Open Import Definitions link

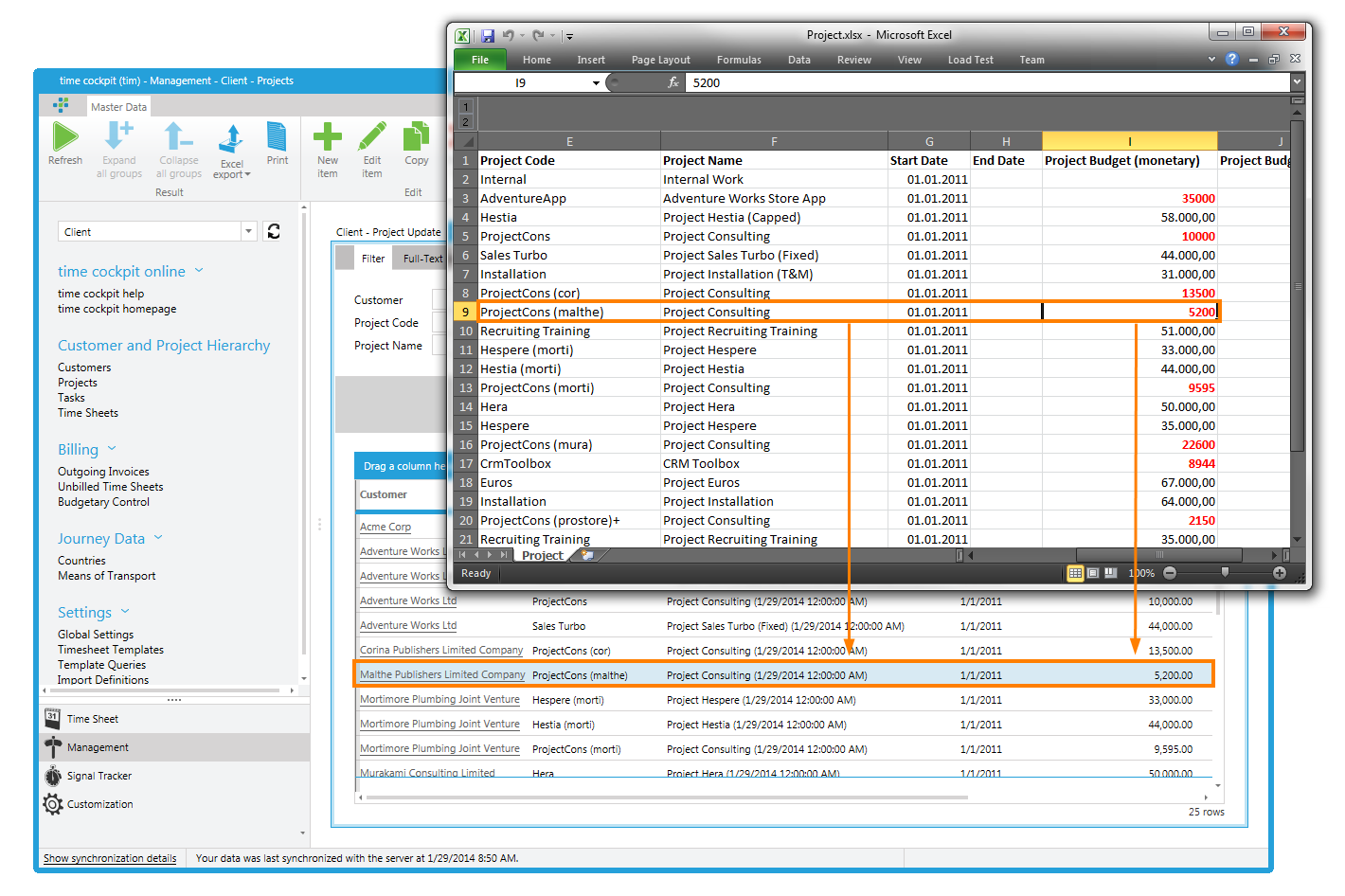click(103, 680)
